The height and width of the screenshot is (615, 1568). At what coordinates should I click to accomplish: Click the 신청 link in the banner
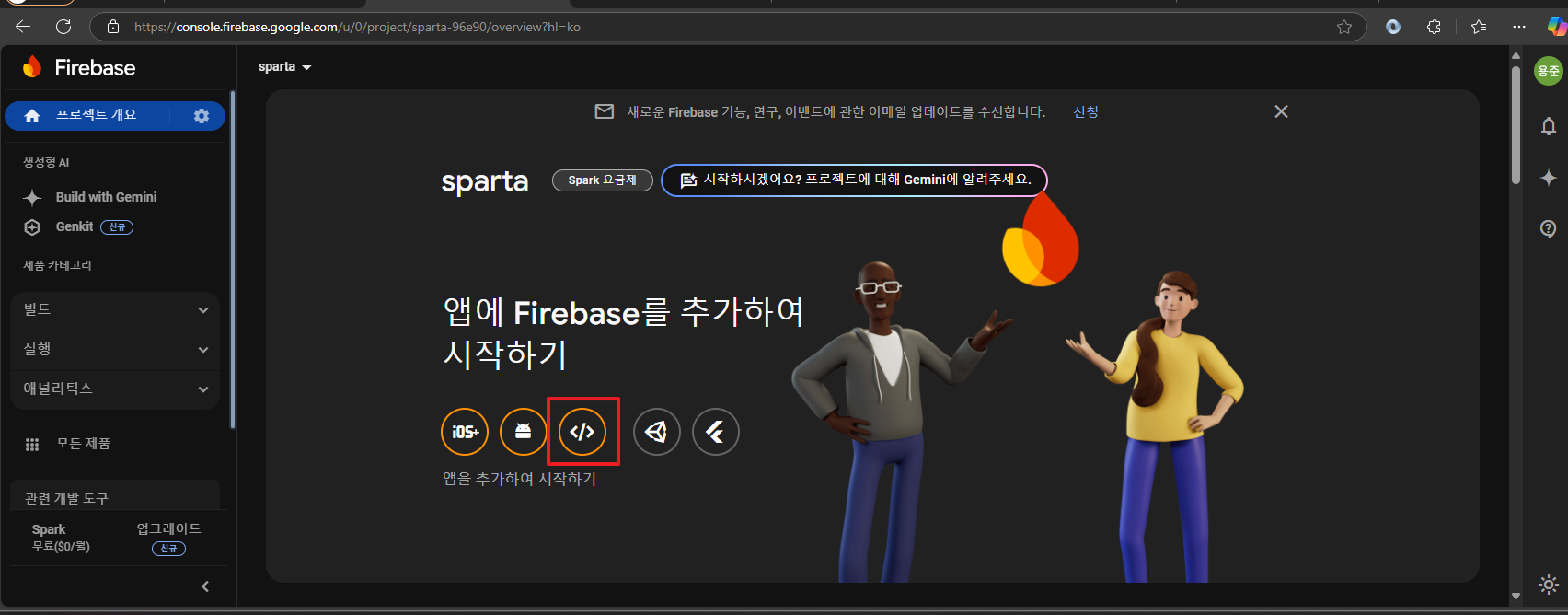coord(1086,111)
